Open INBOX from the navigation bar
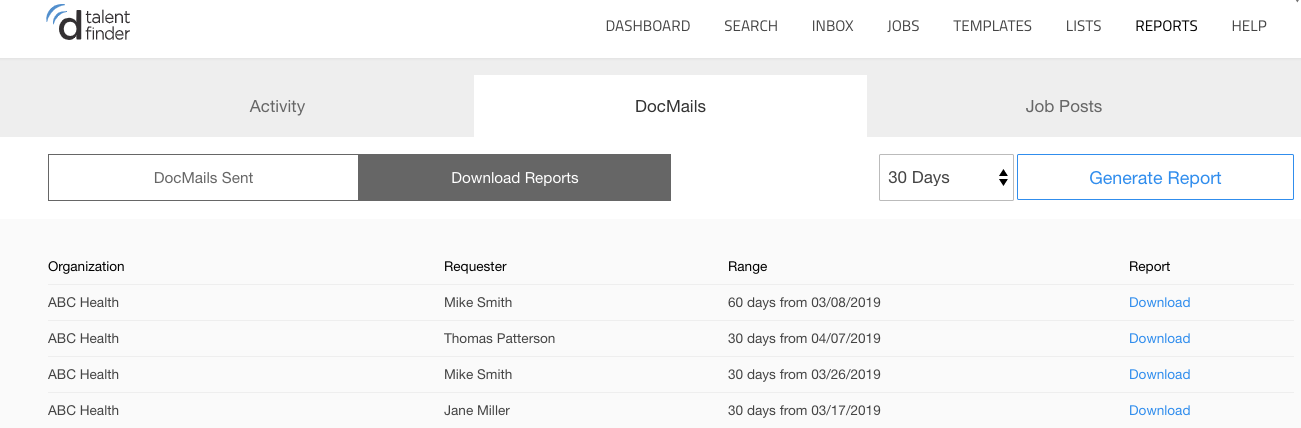Image resolution: width=1301 pixels, height=428 pixels. click(x=833, y=26)
